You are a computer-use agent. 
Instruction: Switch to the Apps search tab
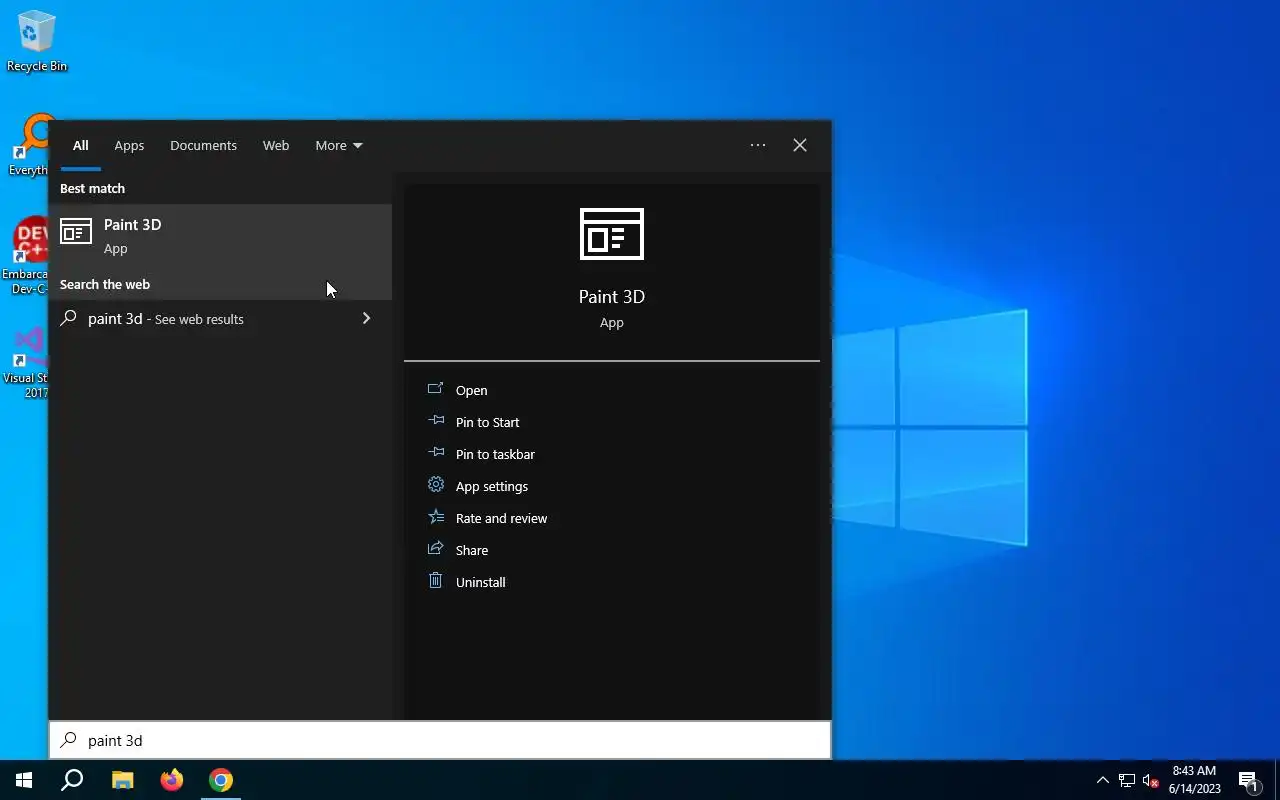pos(129,145)
